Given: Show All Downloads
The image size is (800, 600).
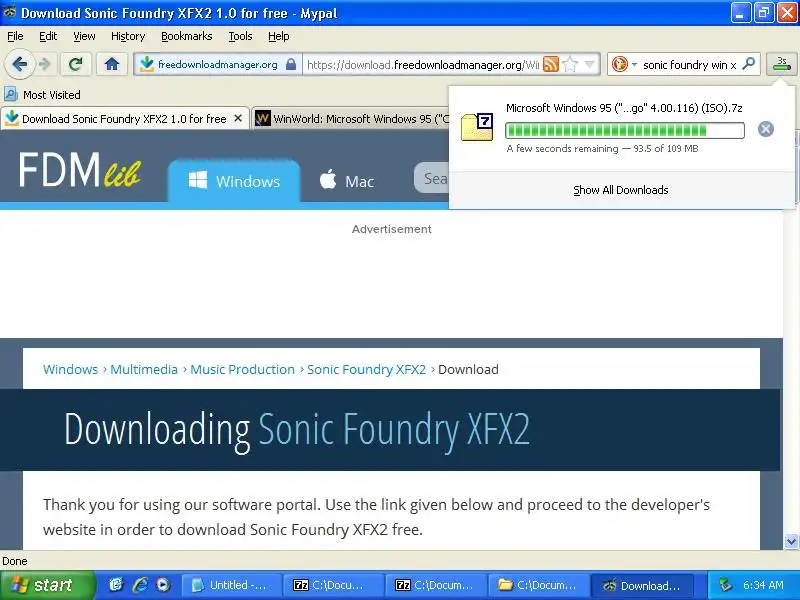Looking at the screenshot, I should pos(621,190).
